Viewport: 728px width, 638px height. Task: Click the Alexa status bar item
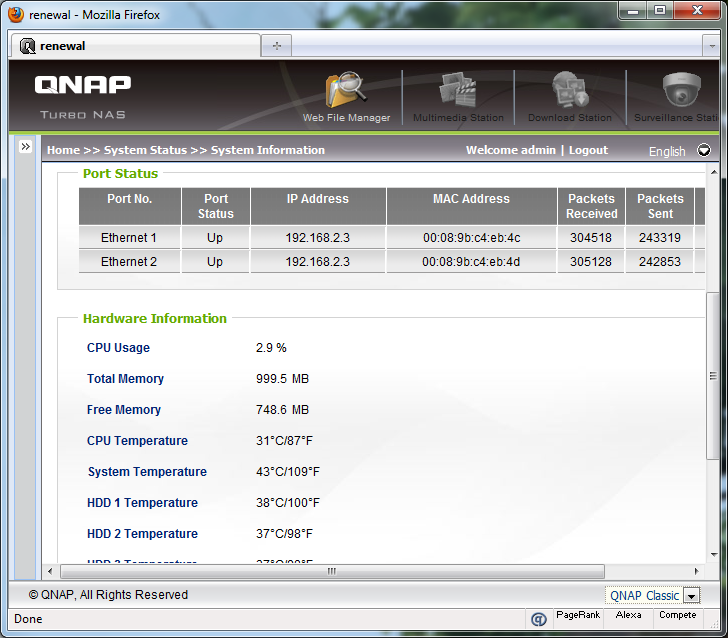[628, 616]
